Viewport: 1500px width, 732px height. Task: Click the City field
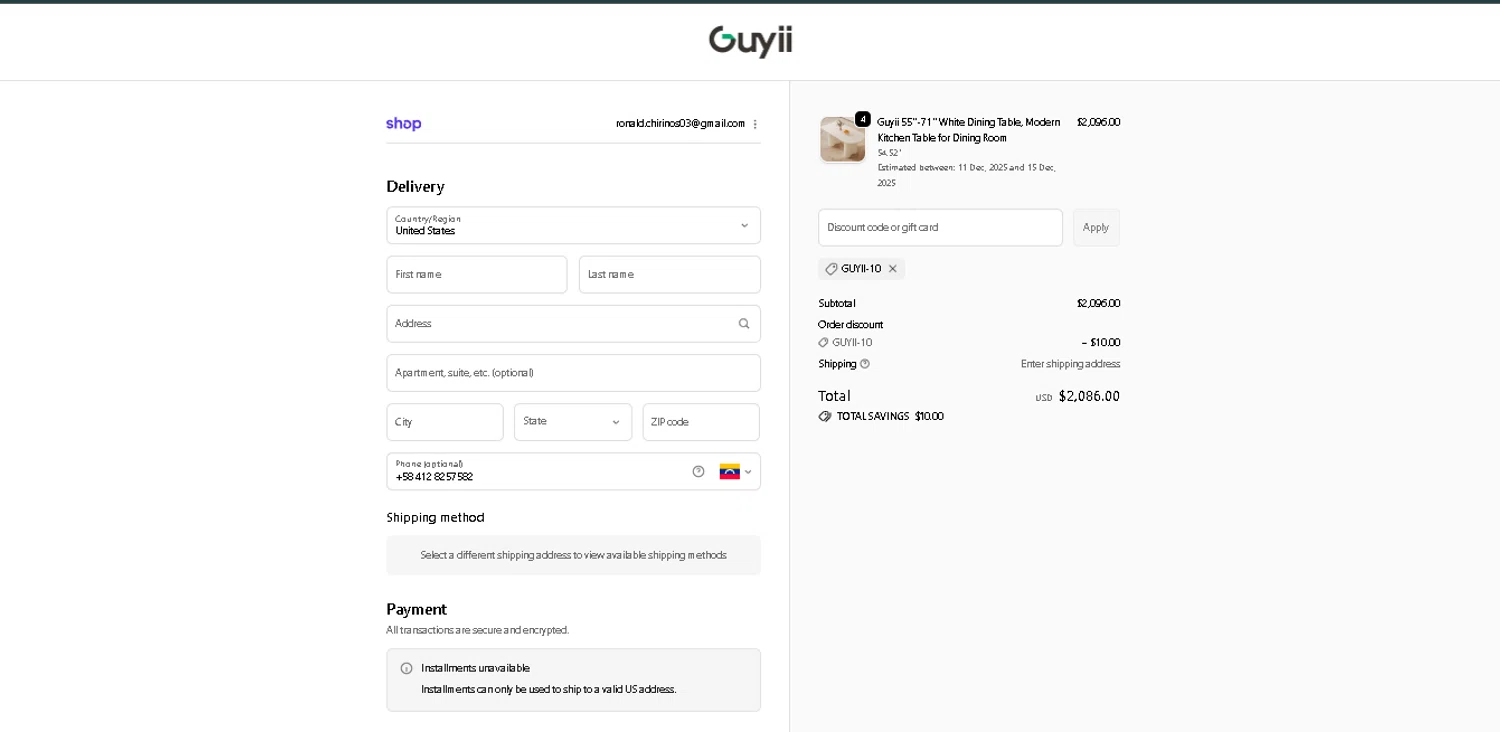point(445,422)
